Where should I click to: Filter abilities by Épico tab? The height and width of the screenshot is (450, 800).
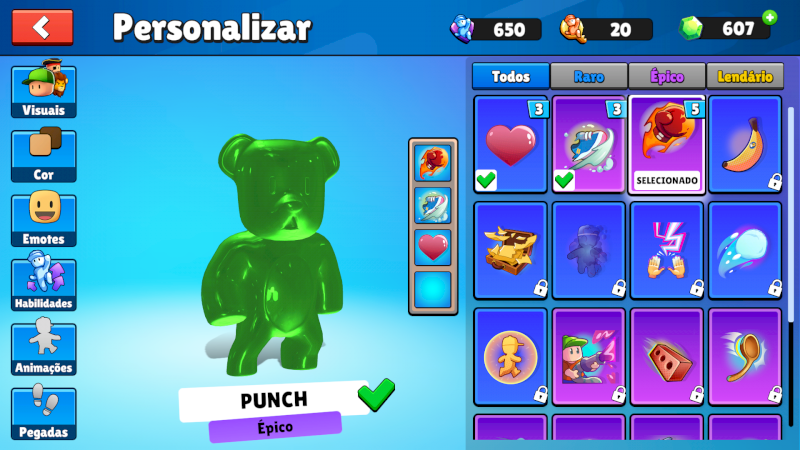click(x=667, y=77)
